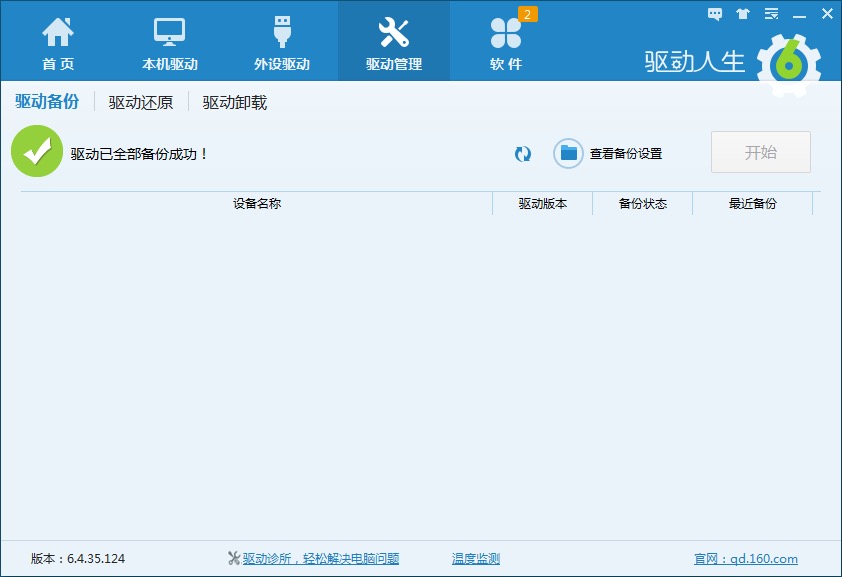Image resolution: width=842 pixels, height=577 pixels.
Task: Switch to the 驱动卸载 tab
Action: coord(235,102)
